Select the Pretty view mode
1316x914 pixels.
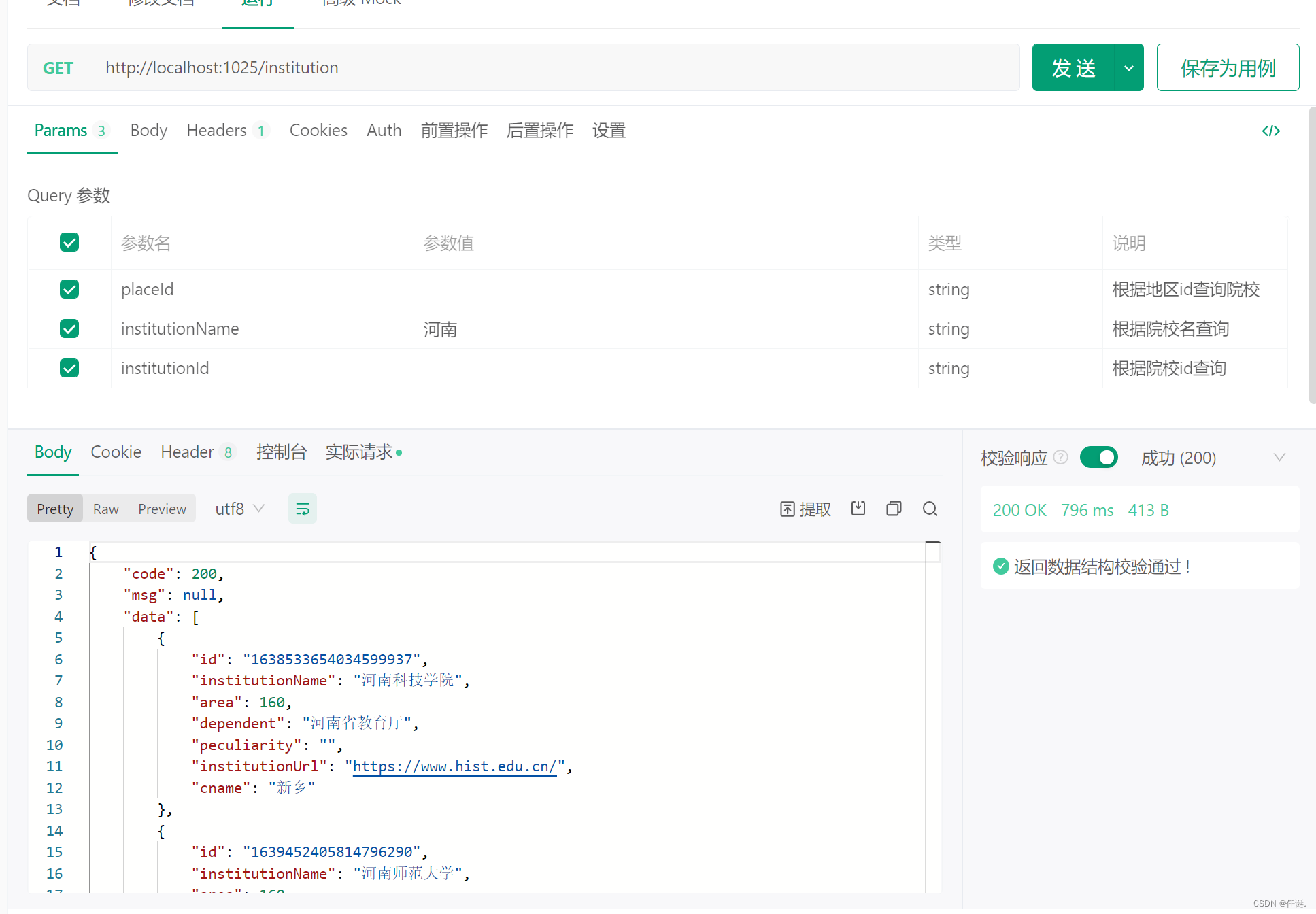tap(55, 509)
